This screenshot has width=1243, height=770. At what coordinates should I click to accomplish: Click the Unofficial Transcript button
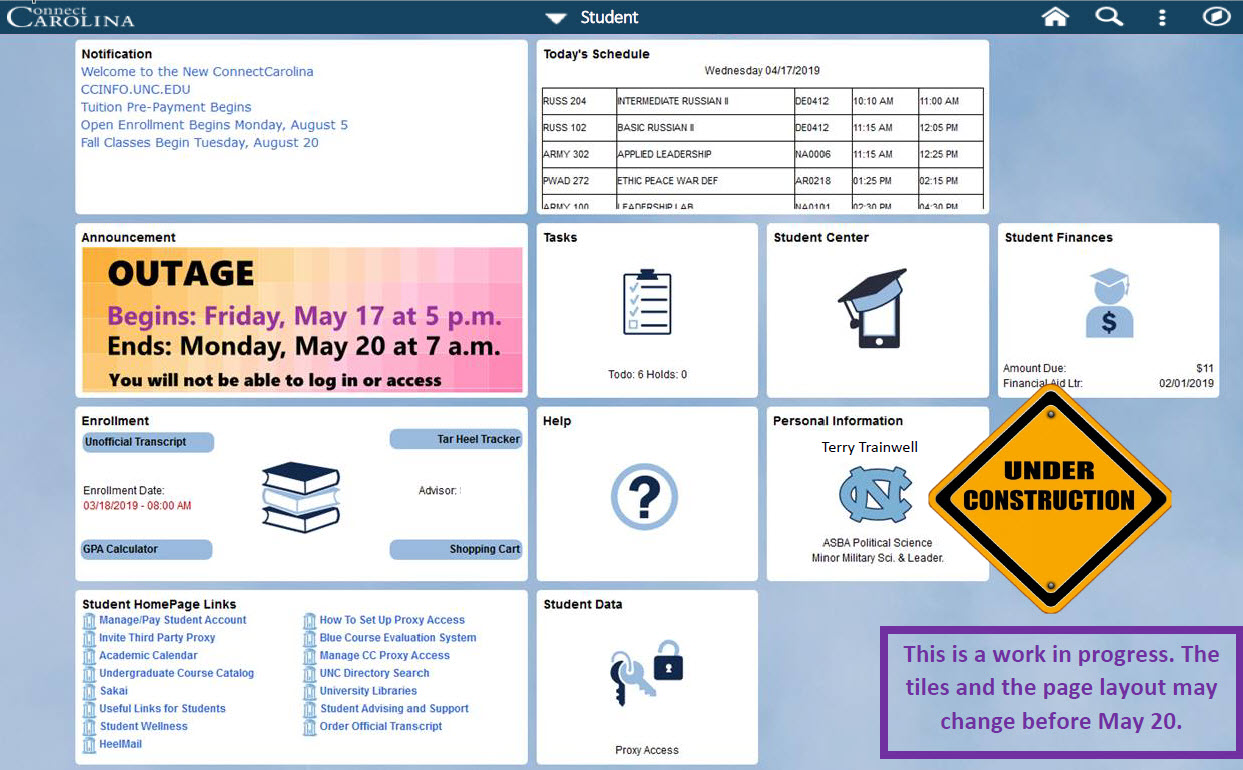click(x=147, y=442)
